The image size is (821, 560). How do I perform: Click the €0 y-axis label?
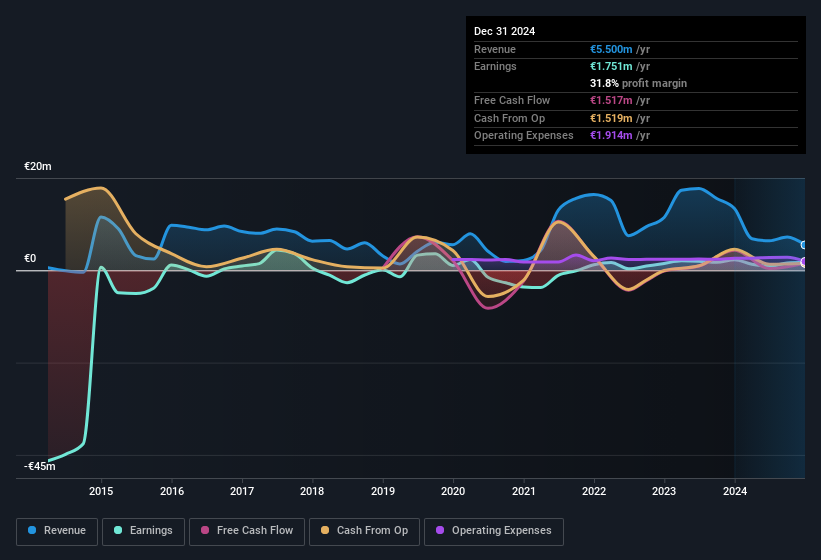(x=30, y=259)
